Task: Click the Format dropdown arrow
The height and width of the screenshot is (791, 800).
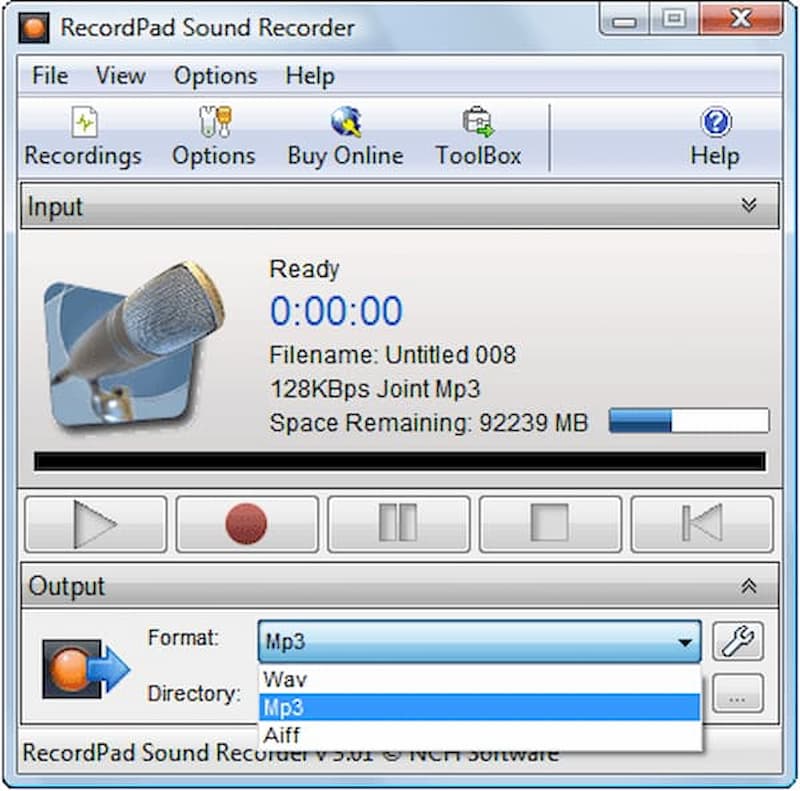Action: click(685, 643)
